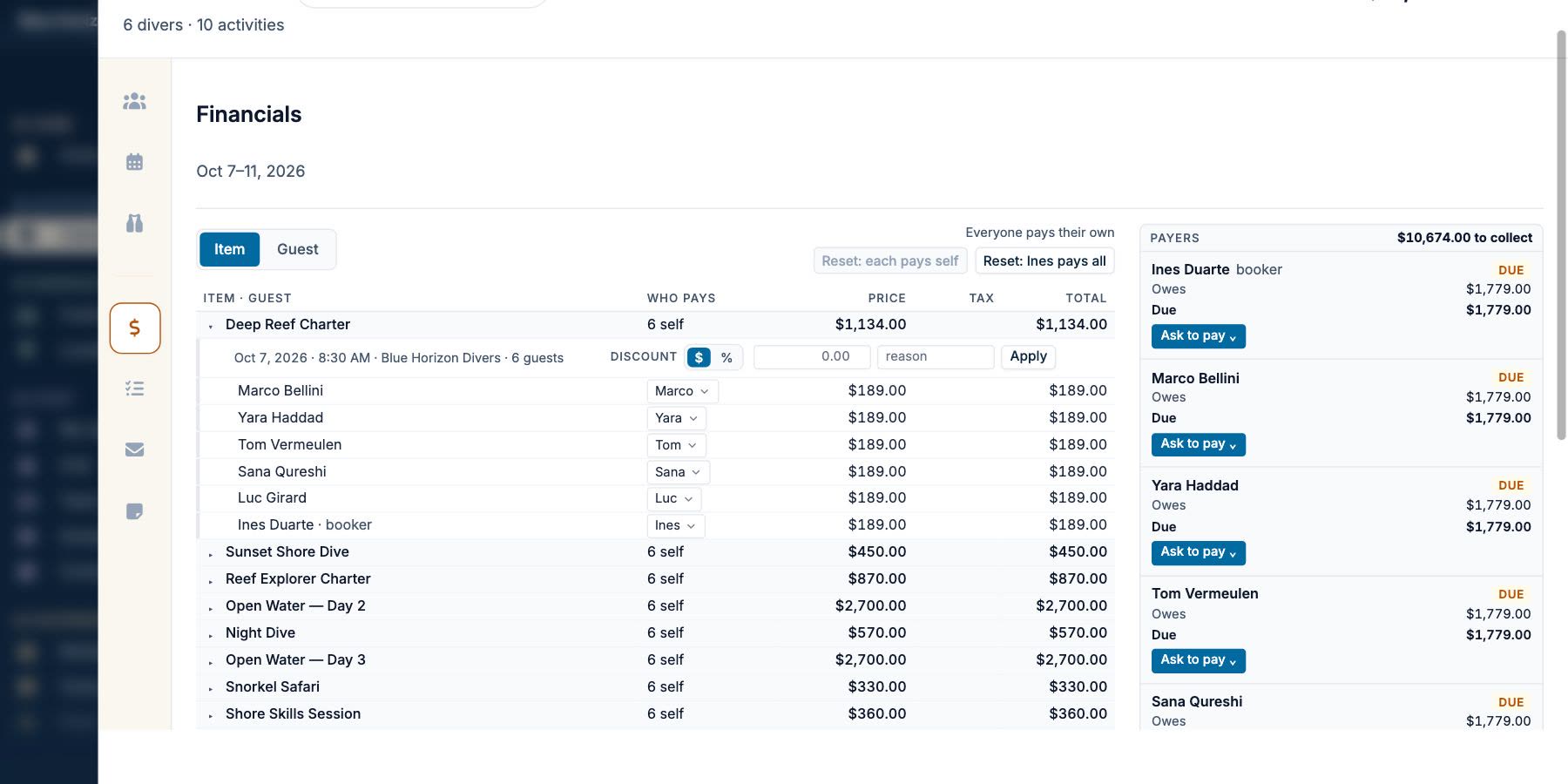The image size is (1568, 784).
Task: Click the WHO PAYS column header
Action: [681, 298]
